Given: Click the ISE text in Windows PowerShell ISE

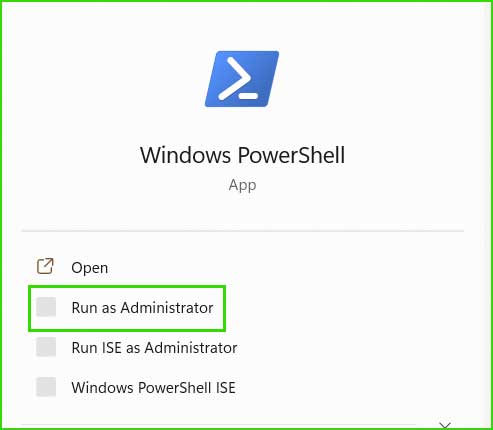Looking at the screenshot, I should [226, 388].
